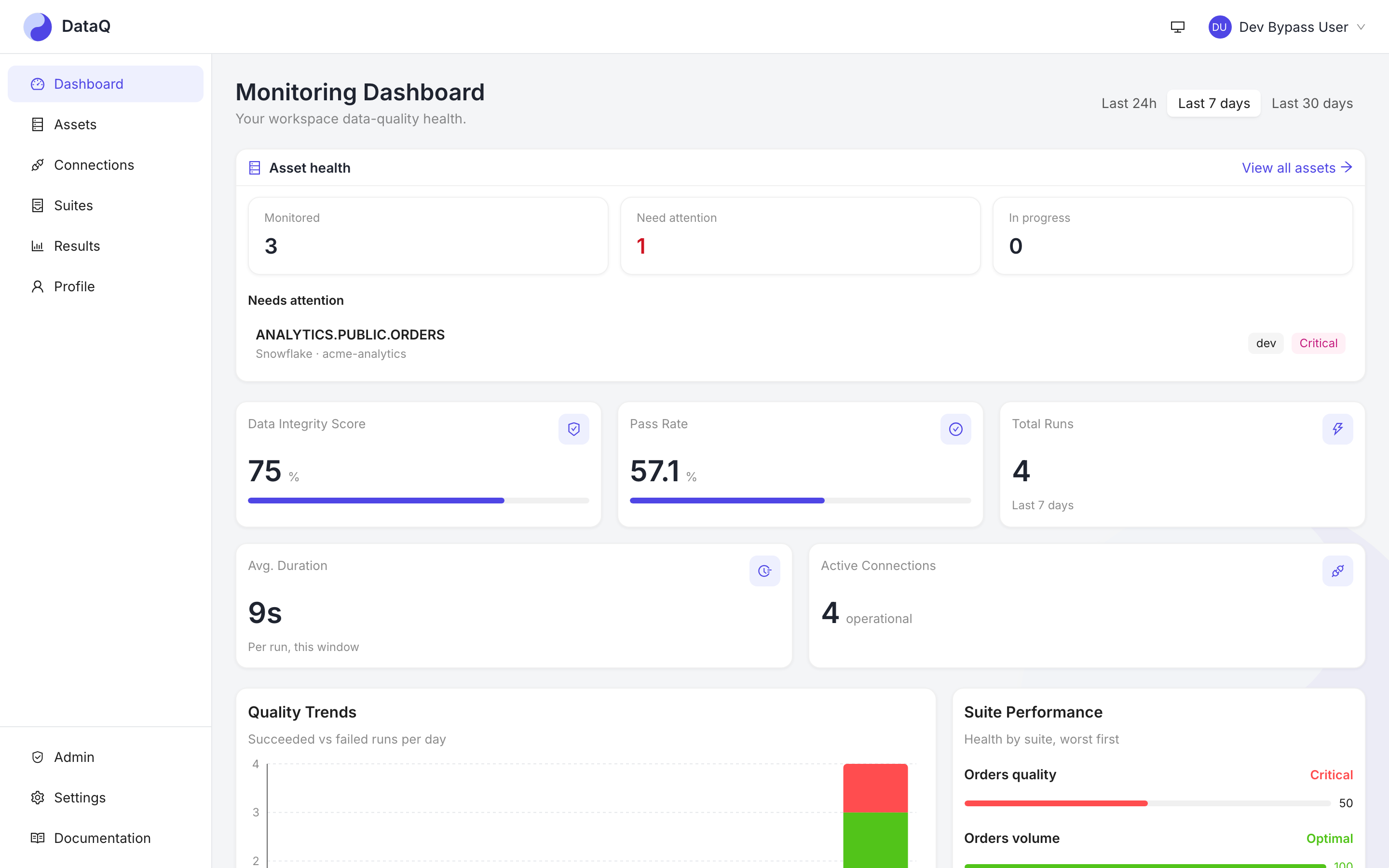The image size is (1389, 868).
Task: Click the red failed-runs bar segment
Action: (x=875, y=787)
